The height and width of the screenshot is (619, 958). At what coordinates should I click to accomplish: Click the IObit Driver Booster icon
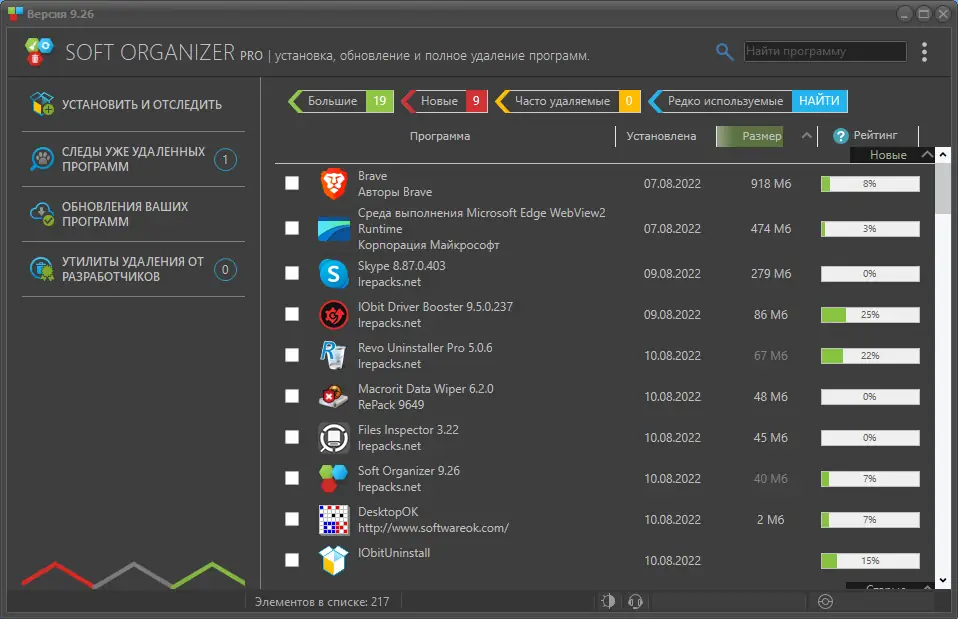coord(333,314)
